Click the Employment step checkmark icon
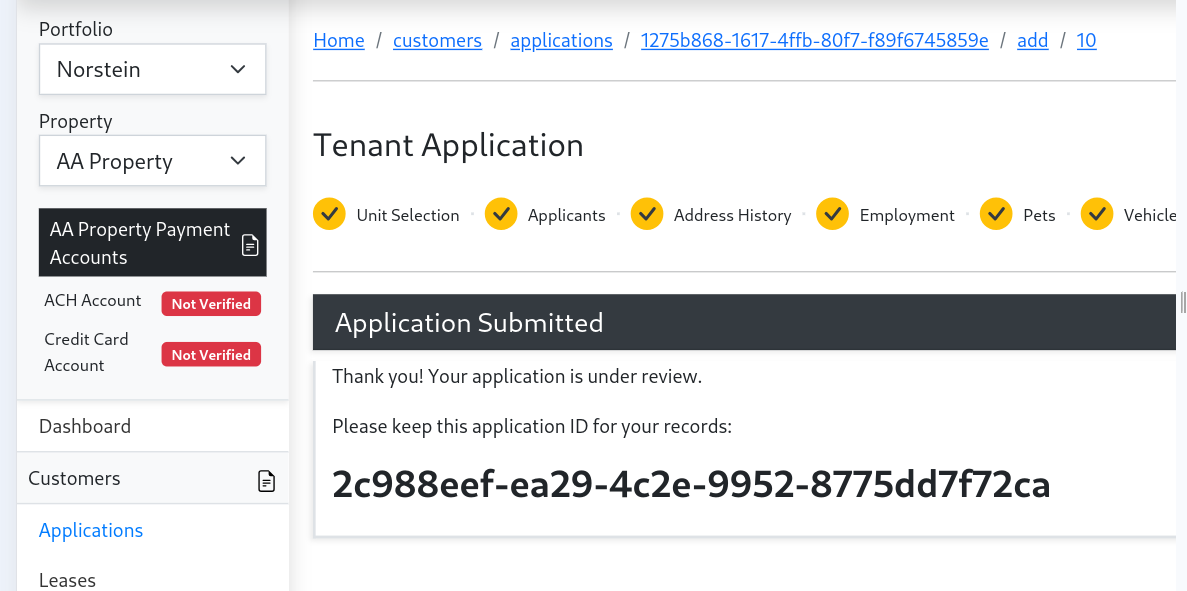The image size is (1187, 591). point(833,214)
